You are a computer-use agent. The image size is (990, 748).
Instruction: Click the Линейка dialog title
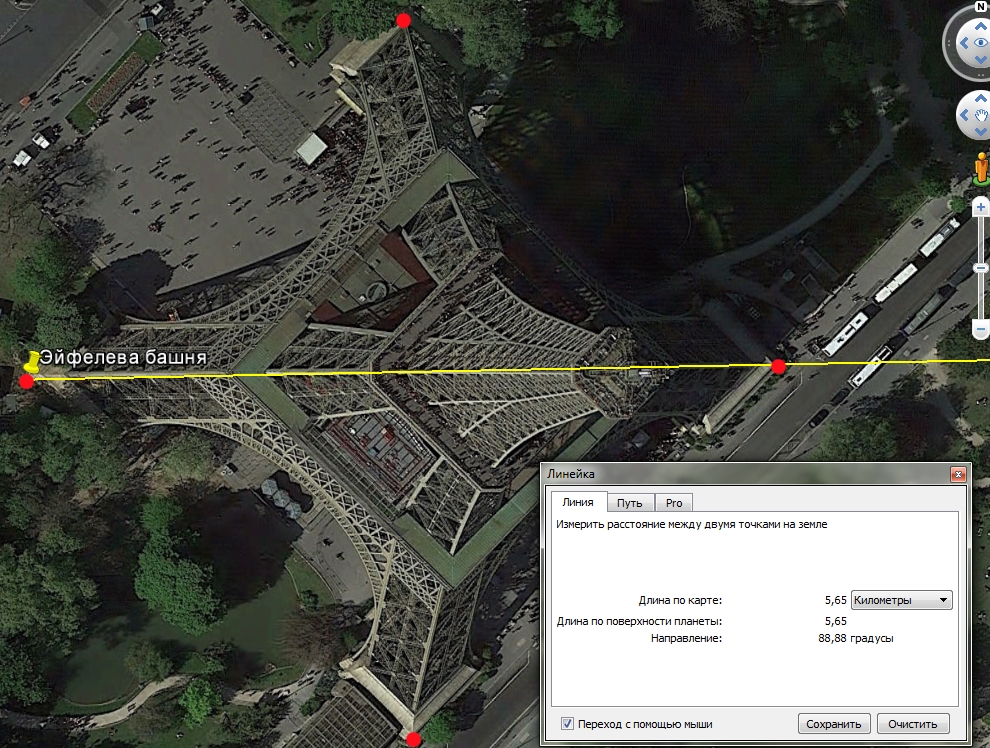571,474
